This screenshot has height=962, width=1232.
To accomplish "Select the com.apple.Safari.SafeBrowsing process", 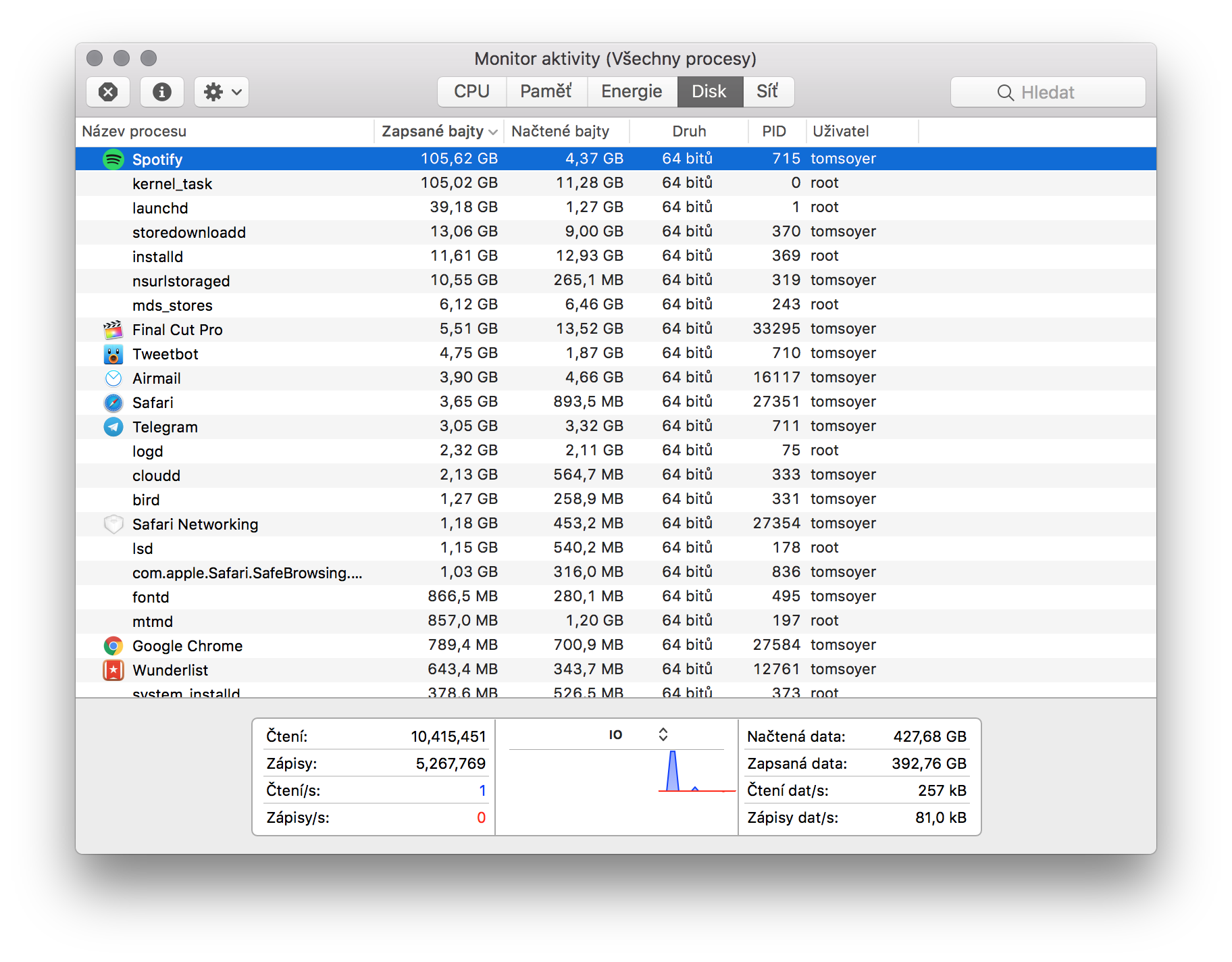I will tap(616, 573).
